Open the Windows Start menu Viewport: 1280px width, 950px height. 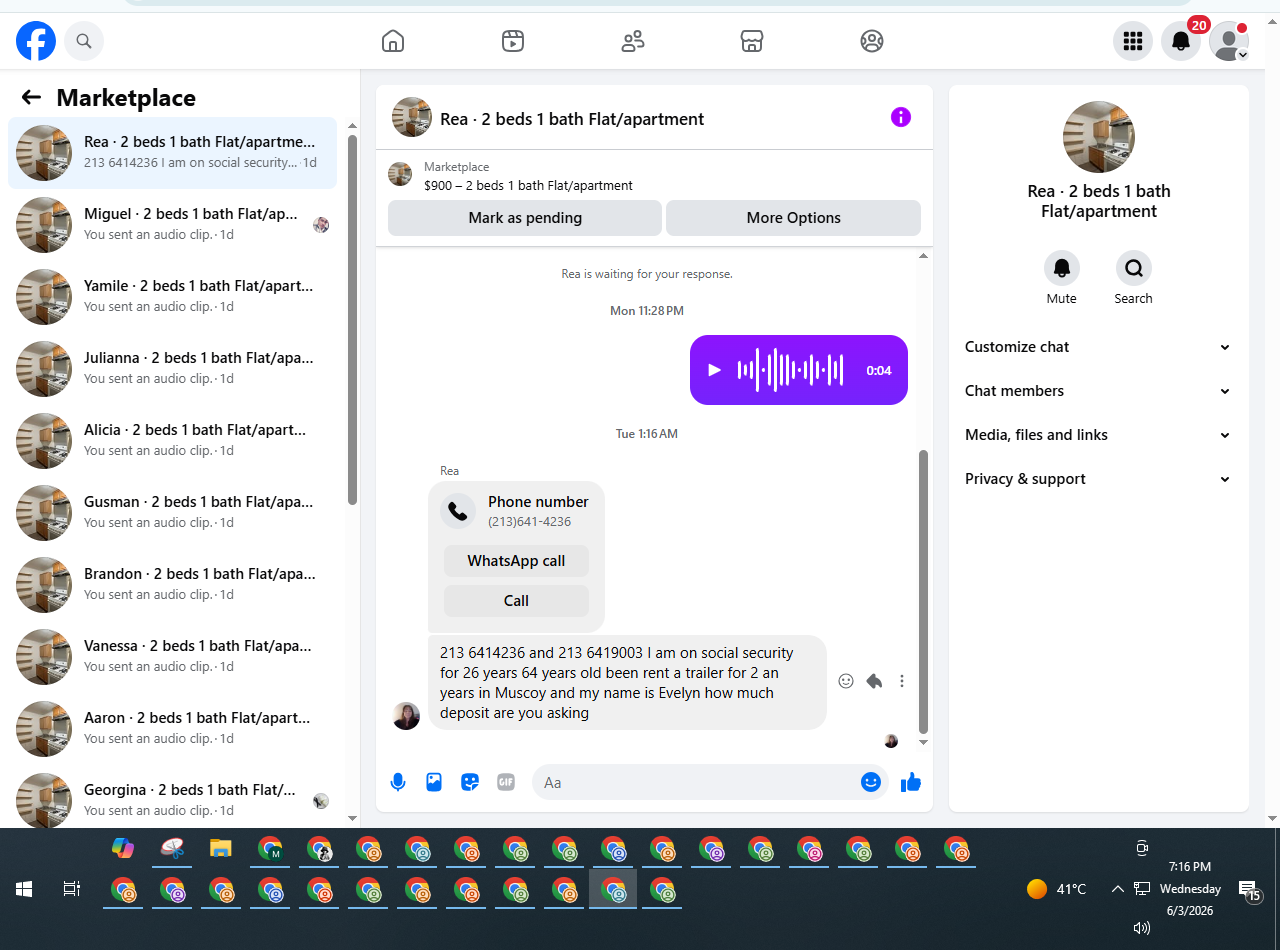[24, 889]
